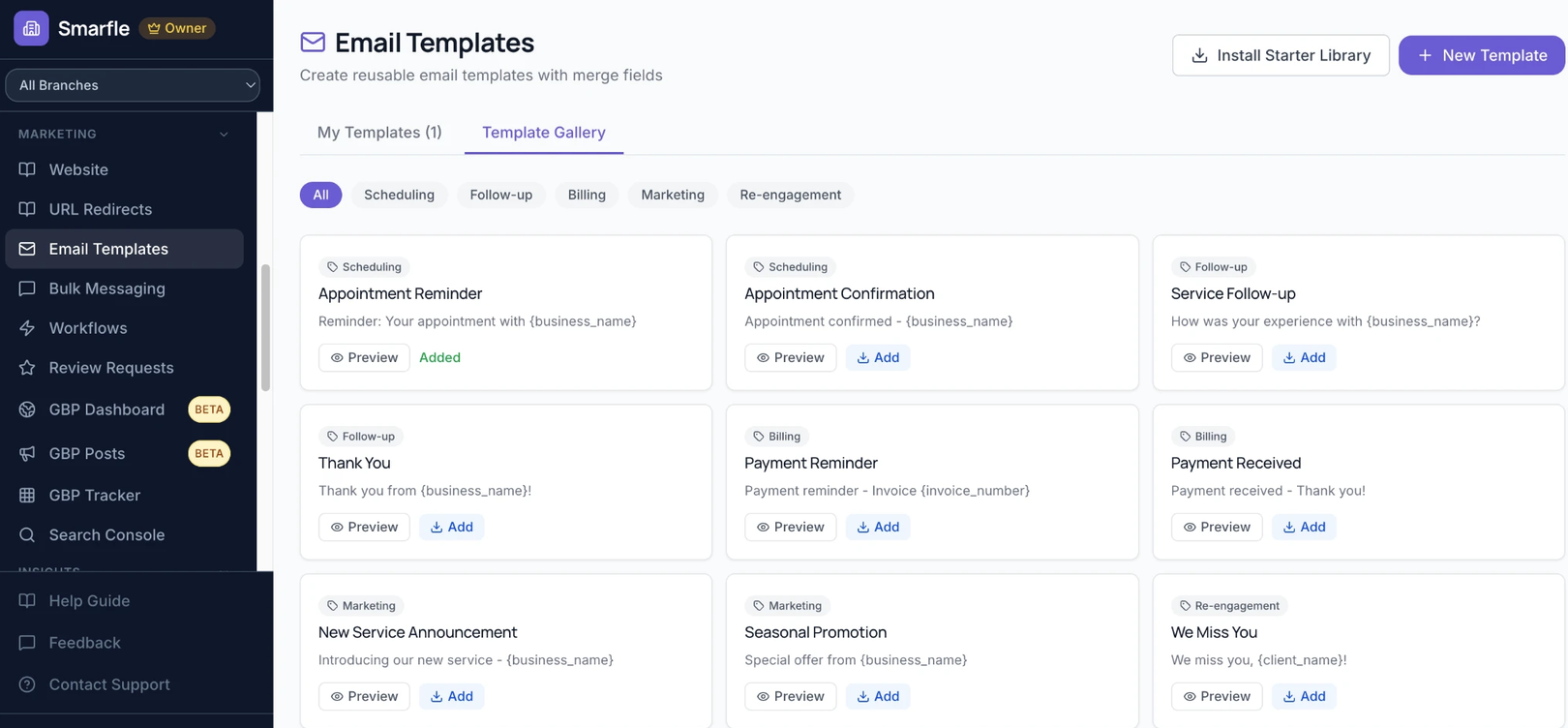Click the Smarfle logo icon

pyautogui.click(x=31, y=28)
